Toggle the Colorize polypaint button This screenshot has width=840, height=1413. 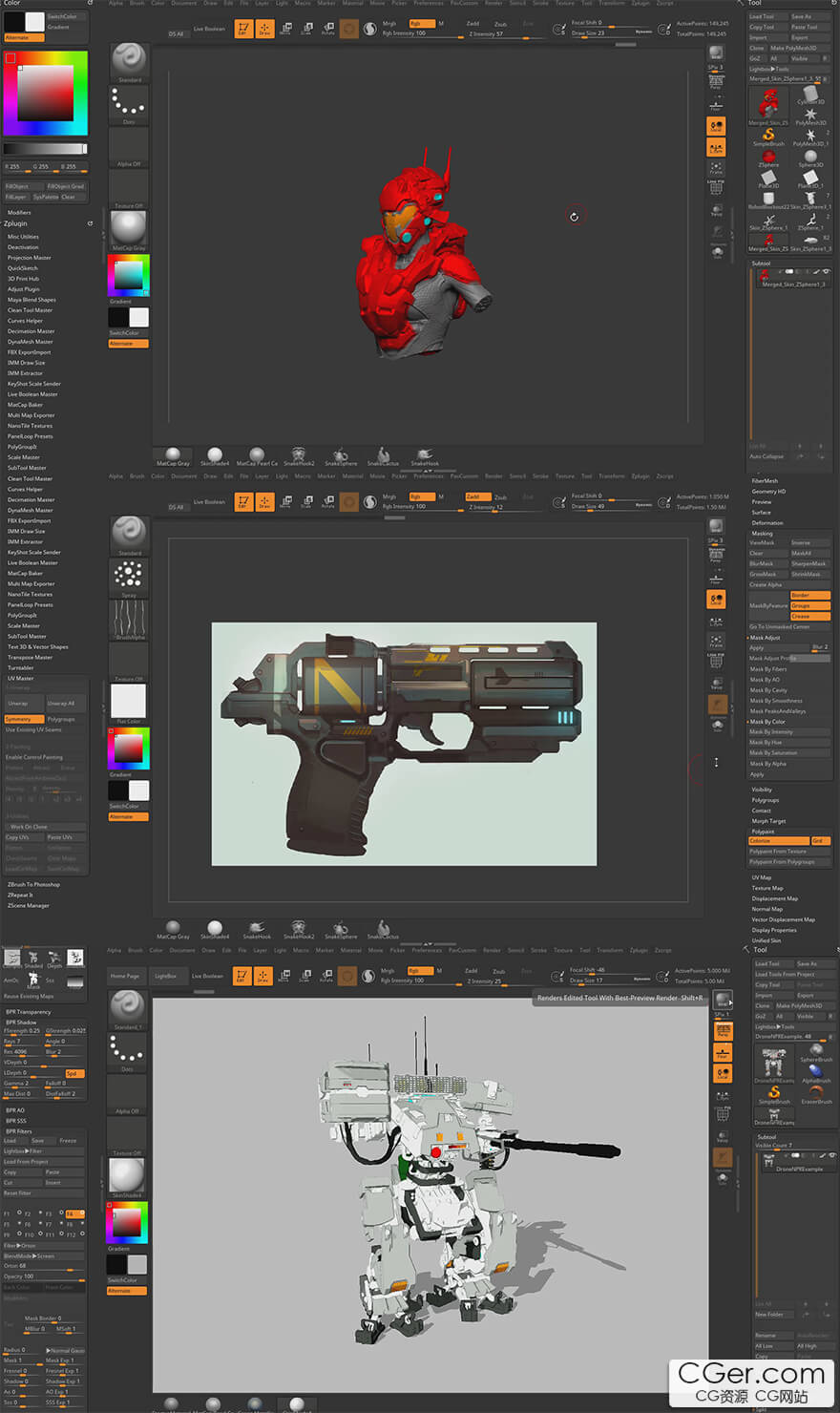click(x=779, y=841)
